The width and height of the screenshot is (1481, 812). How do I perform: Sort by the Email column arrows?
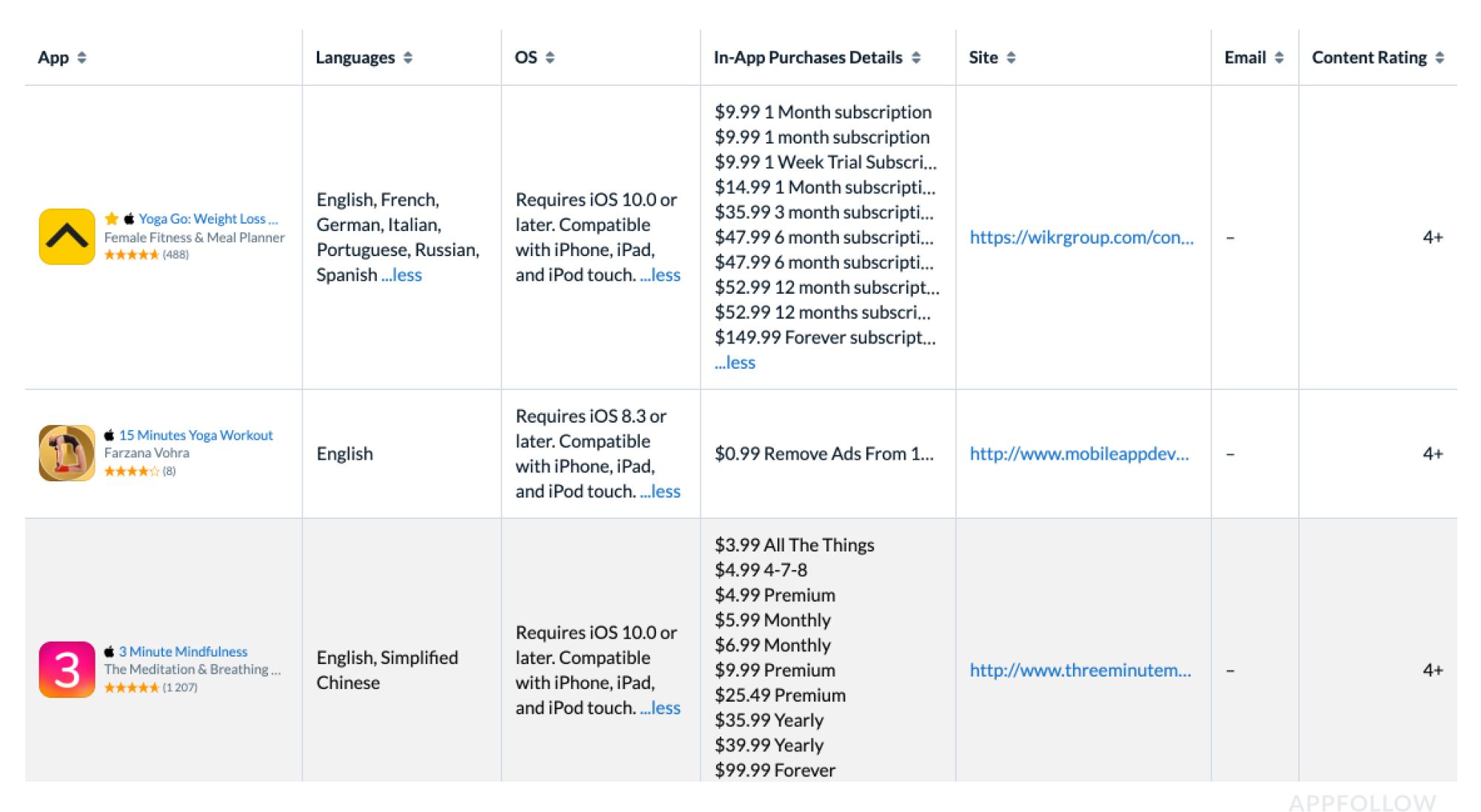(1279, 58)
